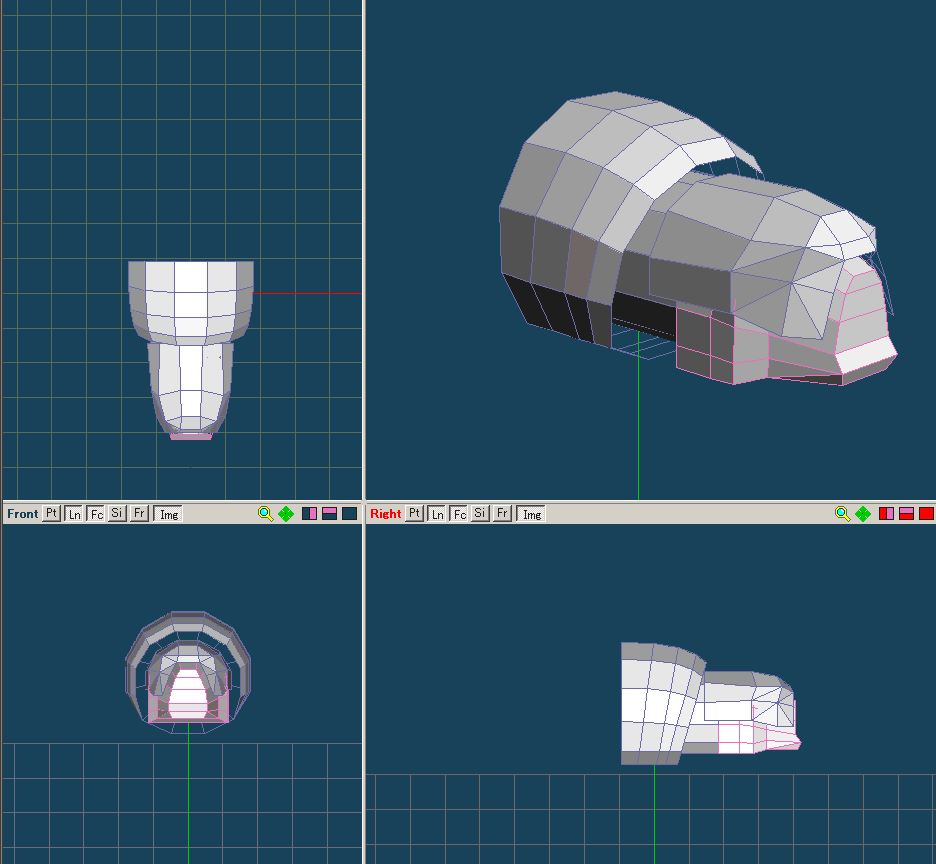The width and height of the screenshot is (936, 864).
Task: Select horizontal split layout icon in Right toolbar
Action: tap(906, 514)
